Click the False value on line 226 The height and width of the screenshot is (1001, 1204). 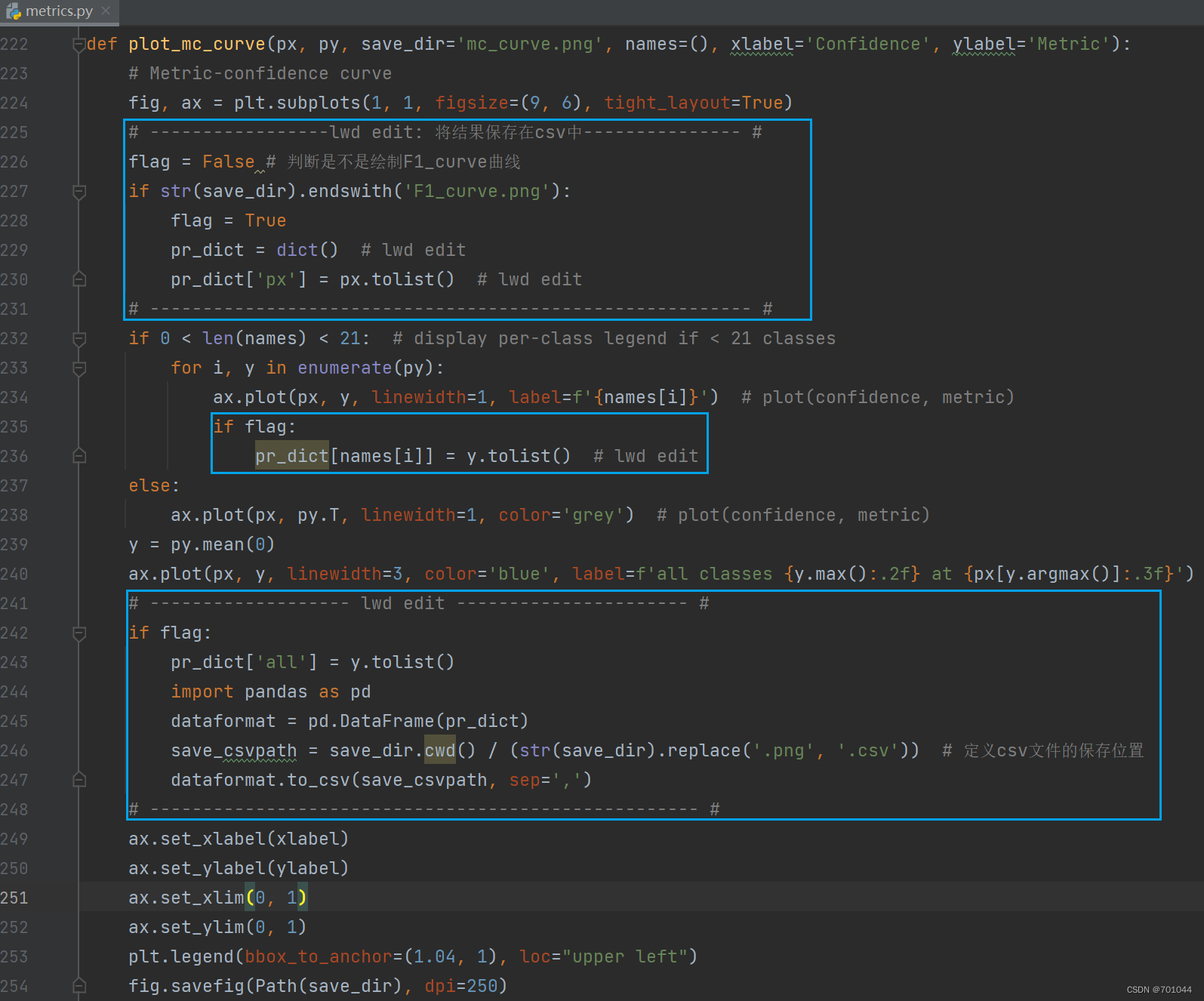pos(229,162)
